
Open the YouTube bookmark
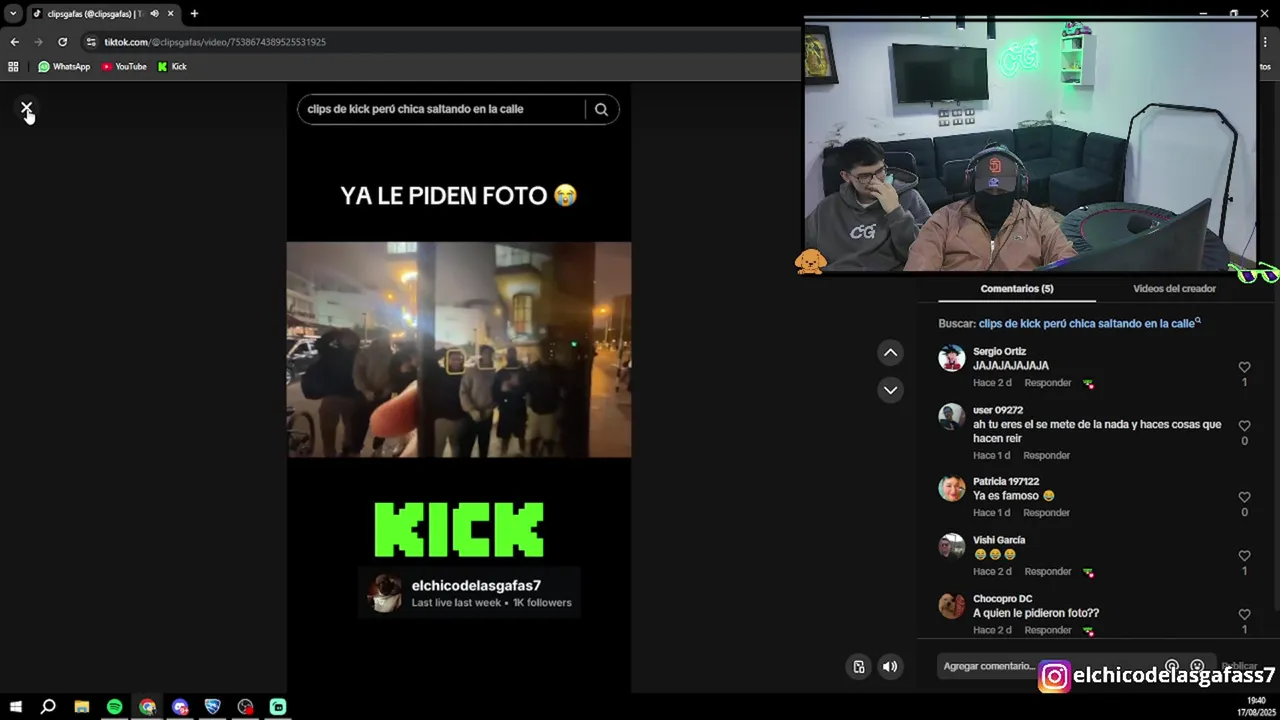tap(124, 67)
